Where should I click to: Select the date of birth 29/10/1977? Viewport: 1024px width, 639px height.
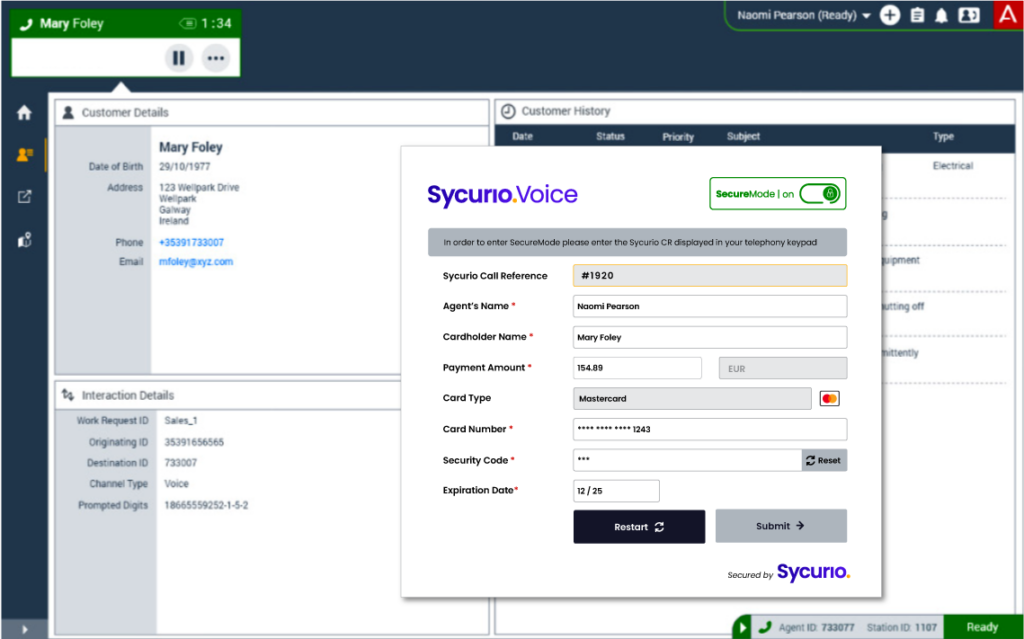click(185, 167)
